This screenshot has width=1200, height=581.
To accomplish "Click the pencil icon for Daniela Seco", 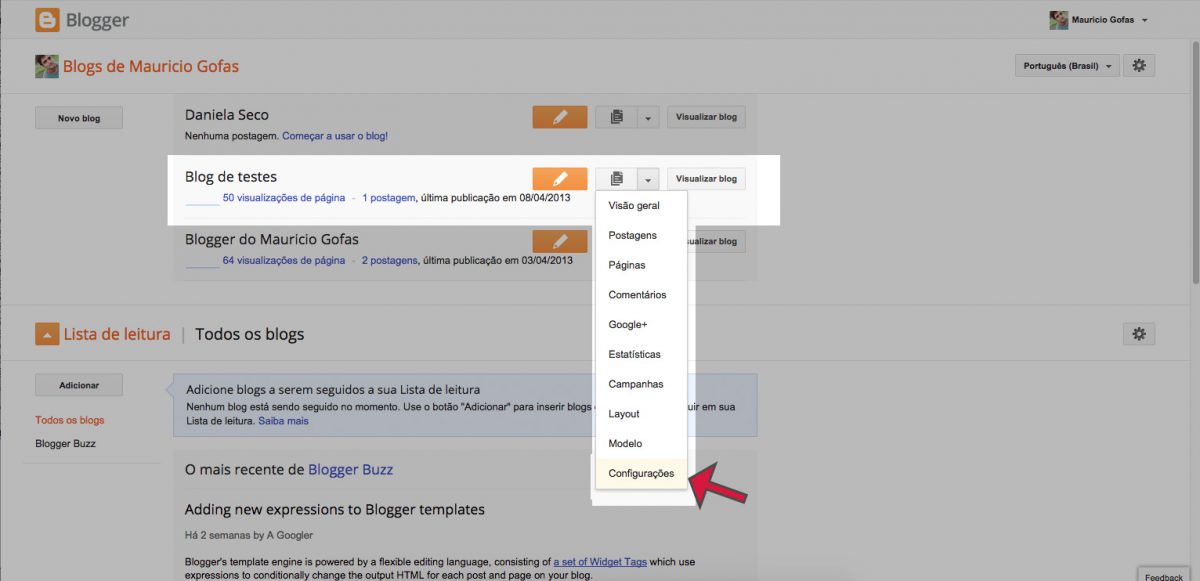I will point(560,117).
